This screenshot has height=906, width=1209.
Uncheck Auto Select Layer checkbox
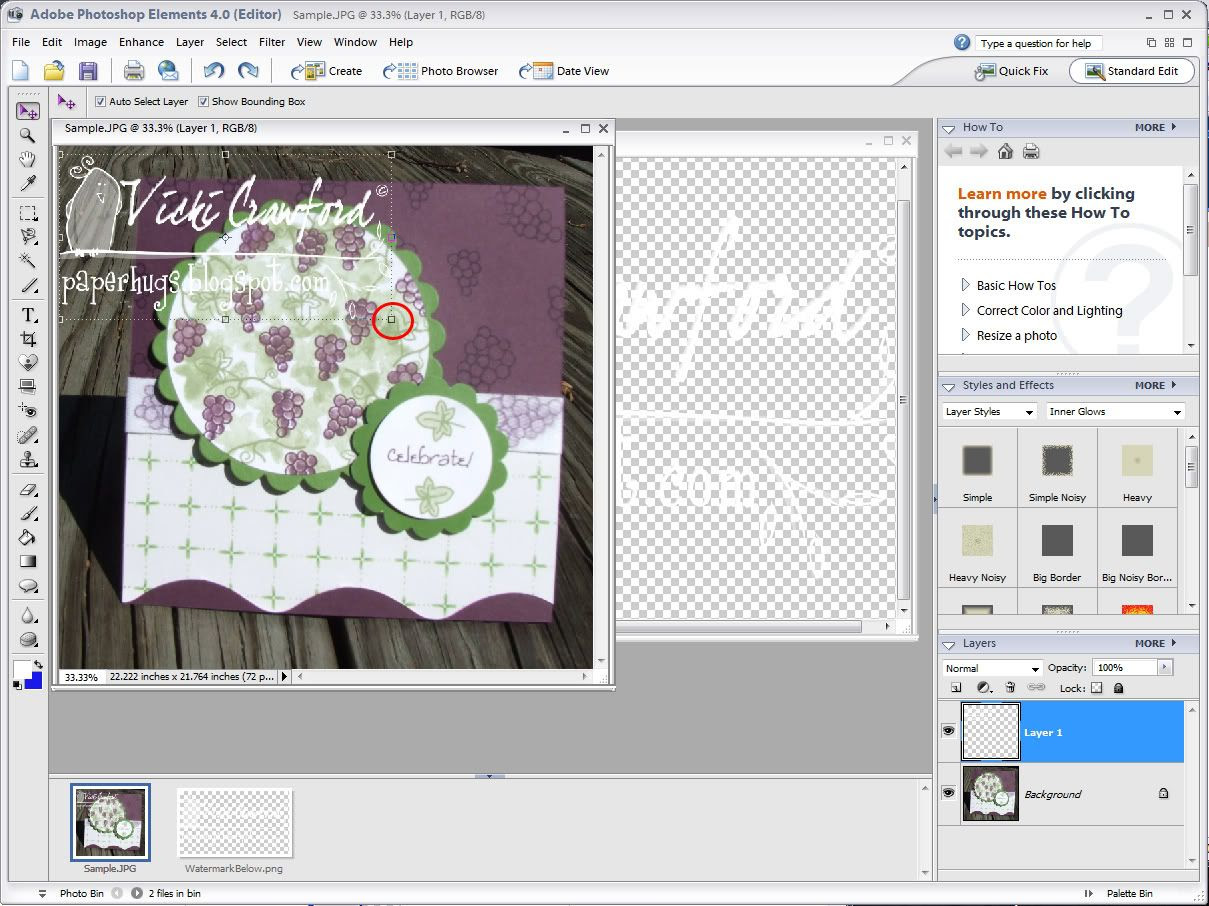click(x=100, y=102)
